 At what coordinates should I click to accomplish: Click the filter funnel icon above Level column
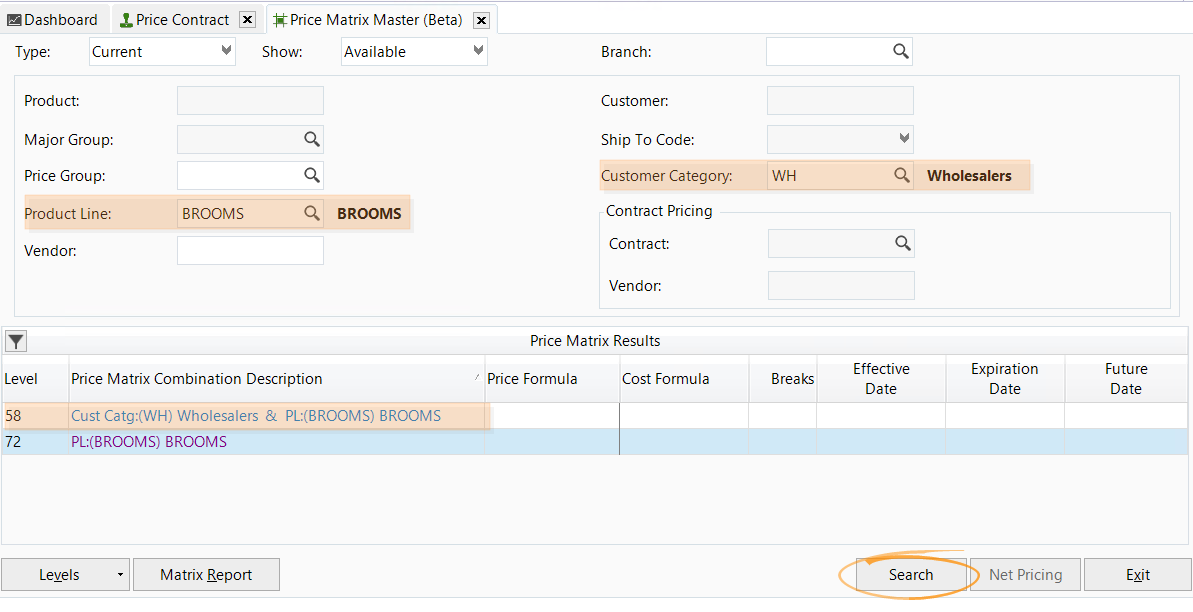click(15, 340)
